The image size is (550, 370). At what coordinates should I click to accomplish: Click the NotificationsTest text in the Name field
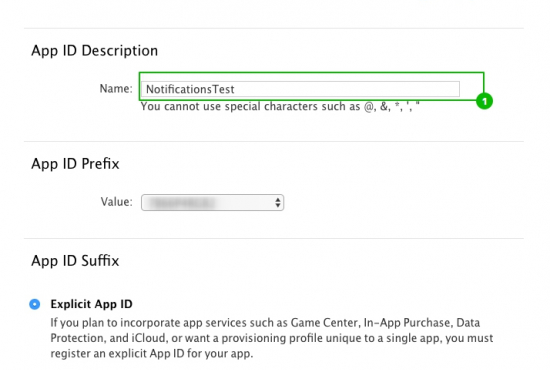click(x=190, y=89)
